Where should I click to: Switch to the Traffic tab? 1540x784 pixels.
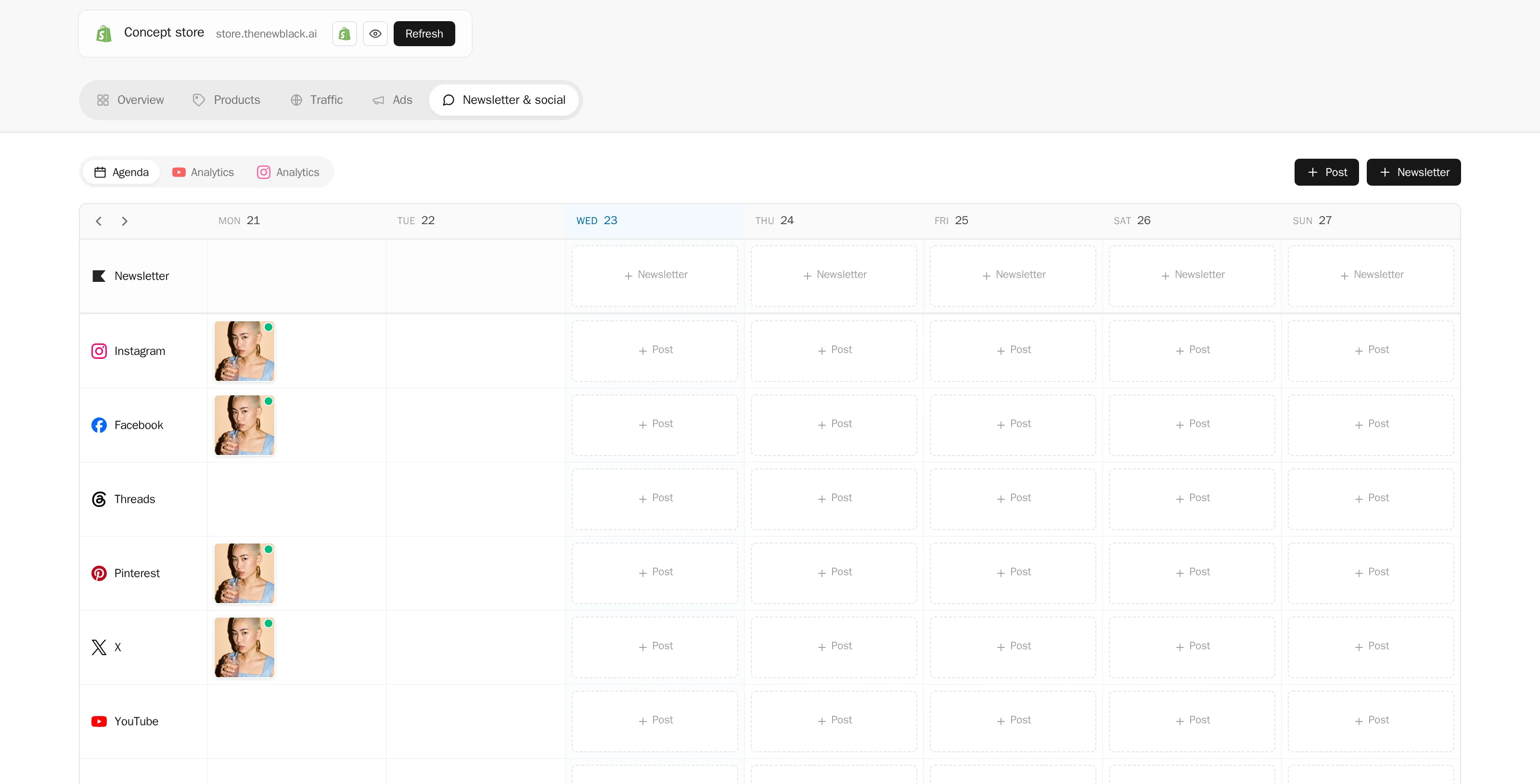coord(316,100)
